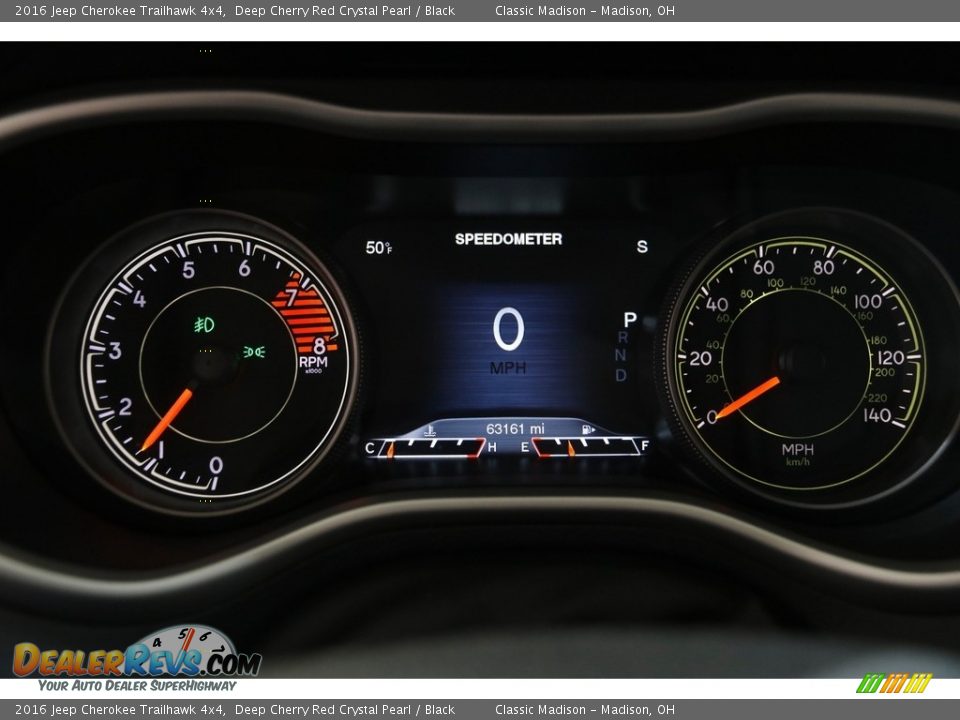Click the 63161 mi odometer reading
The width and height of the screenshot is (960, 720).
click(514, 429)
